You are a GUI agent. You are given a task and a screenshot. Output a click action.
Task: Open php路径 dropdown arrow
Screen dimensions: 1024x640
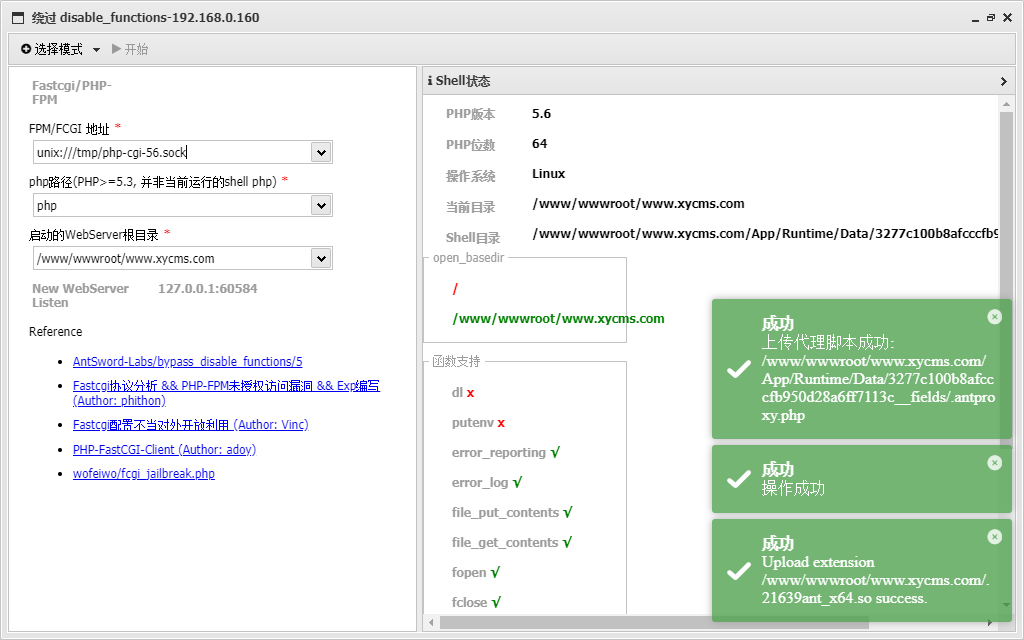321,206
